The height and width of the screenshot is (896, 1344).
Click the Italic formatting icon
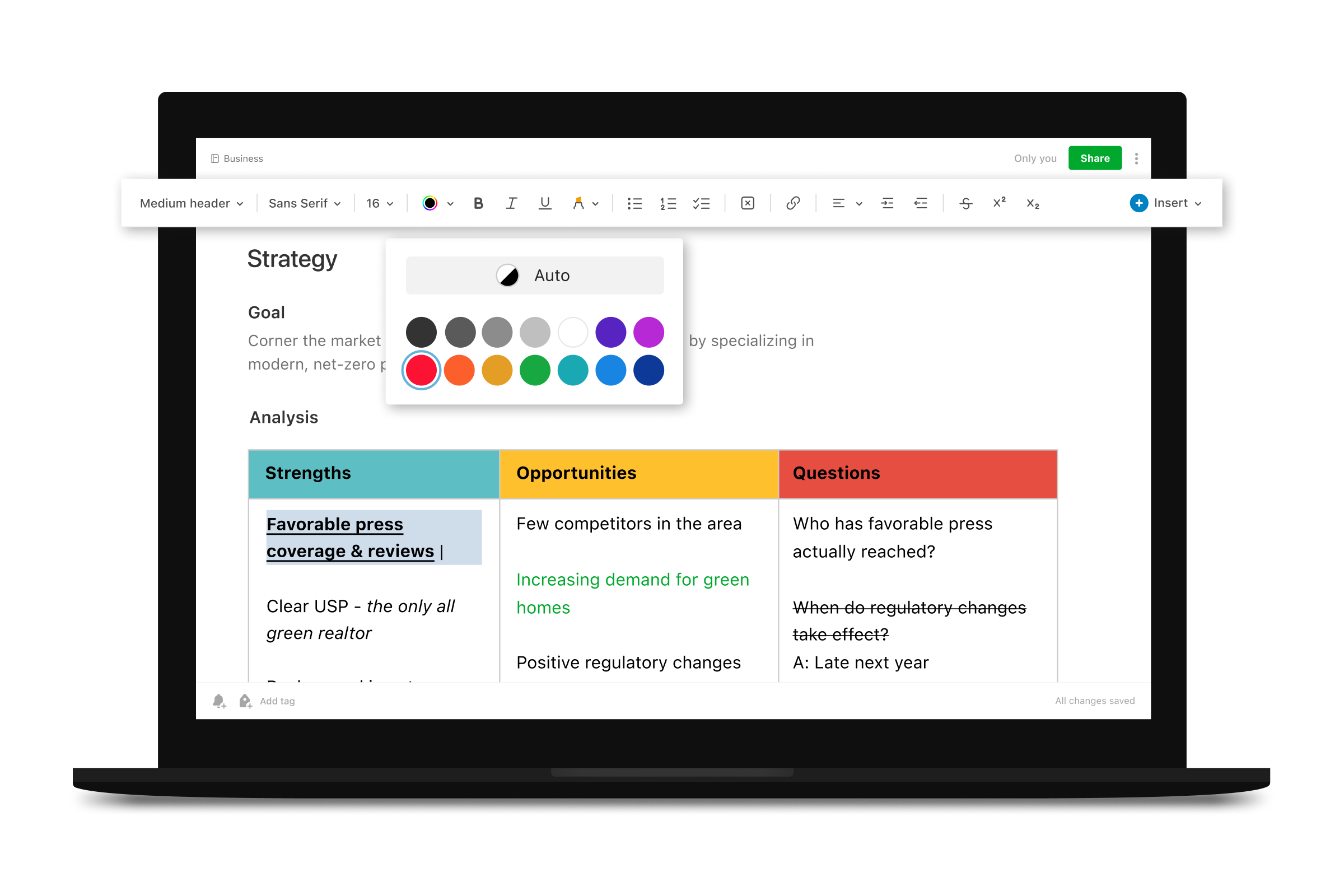(x=510, y=203)
